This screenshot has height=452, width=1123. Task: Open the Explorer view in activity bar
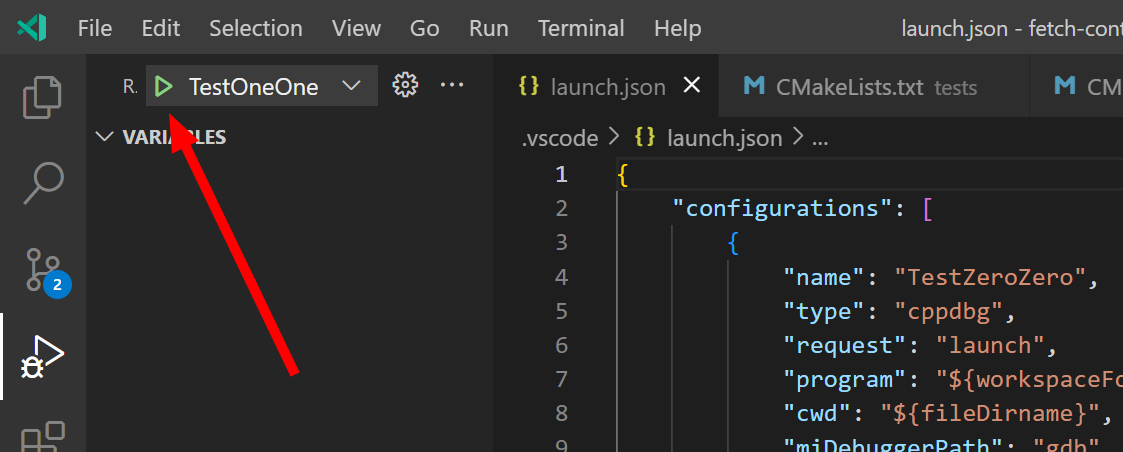point(43,96)
